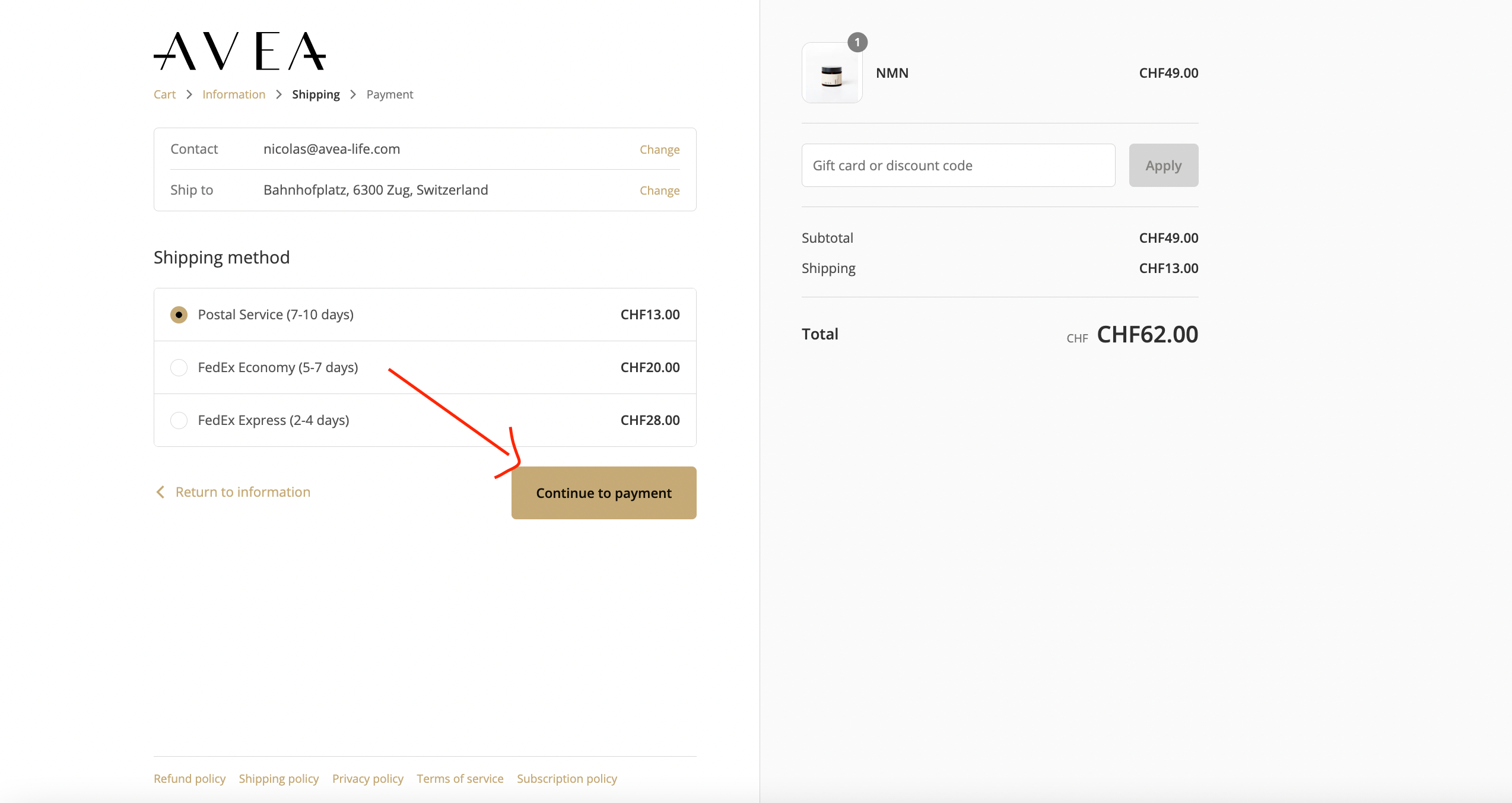The height and width of the screenshot is (803, 1512).
Task: Click the AVEA logo
Action: (240, 51)
